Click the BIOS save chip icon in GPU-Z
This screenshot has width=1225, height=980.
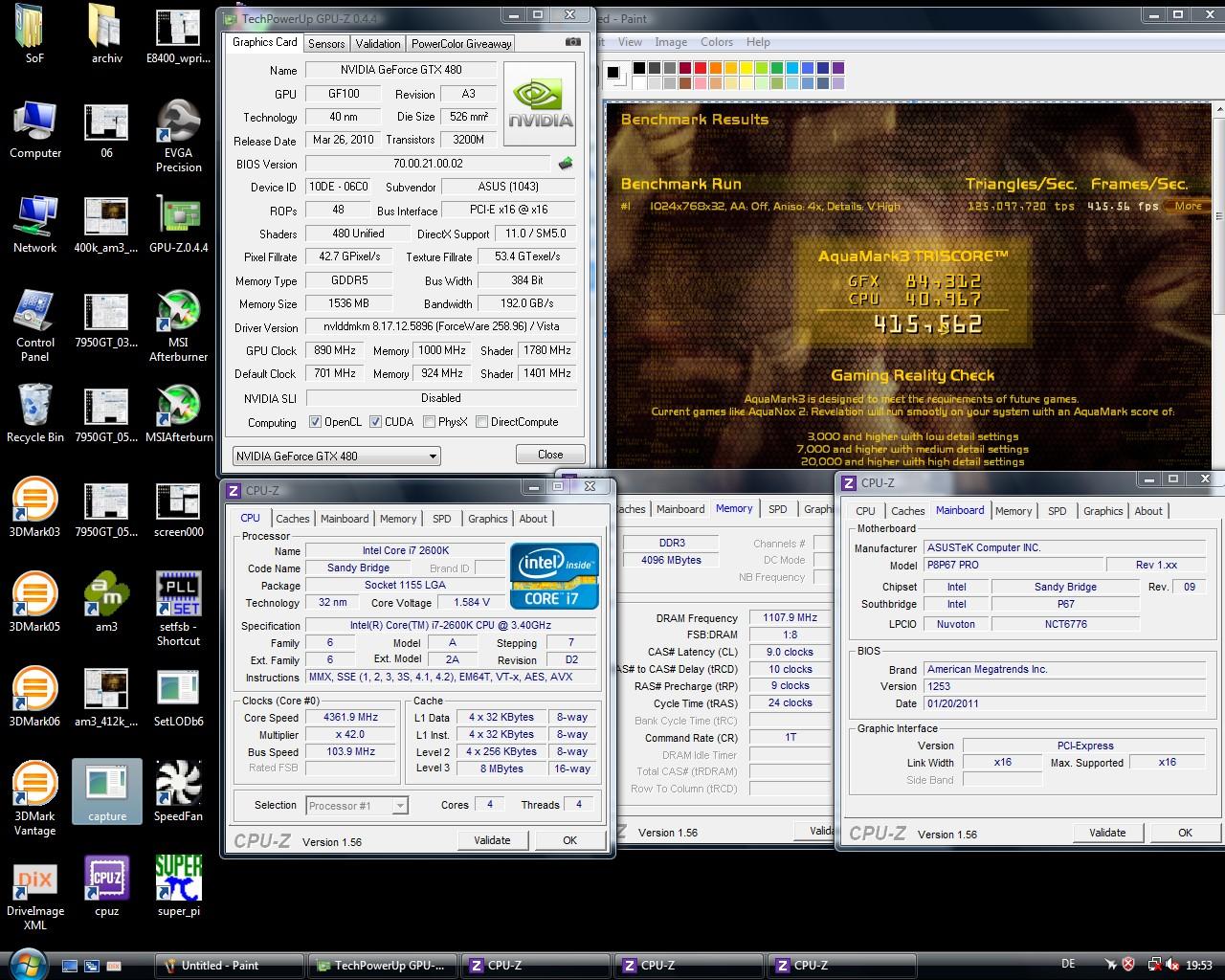(566, 164)
